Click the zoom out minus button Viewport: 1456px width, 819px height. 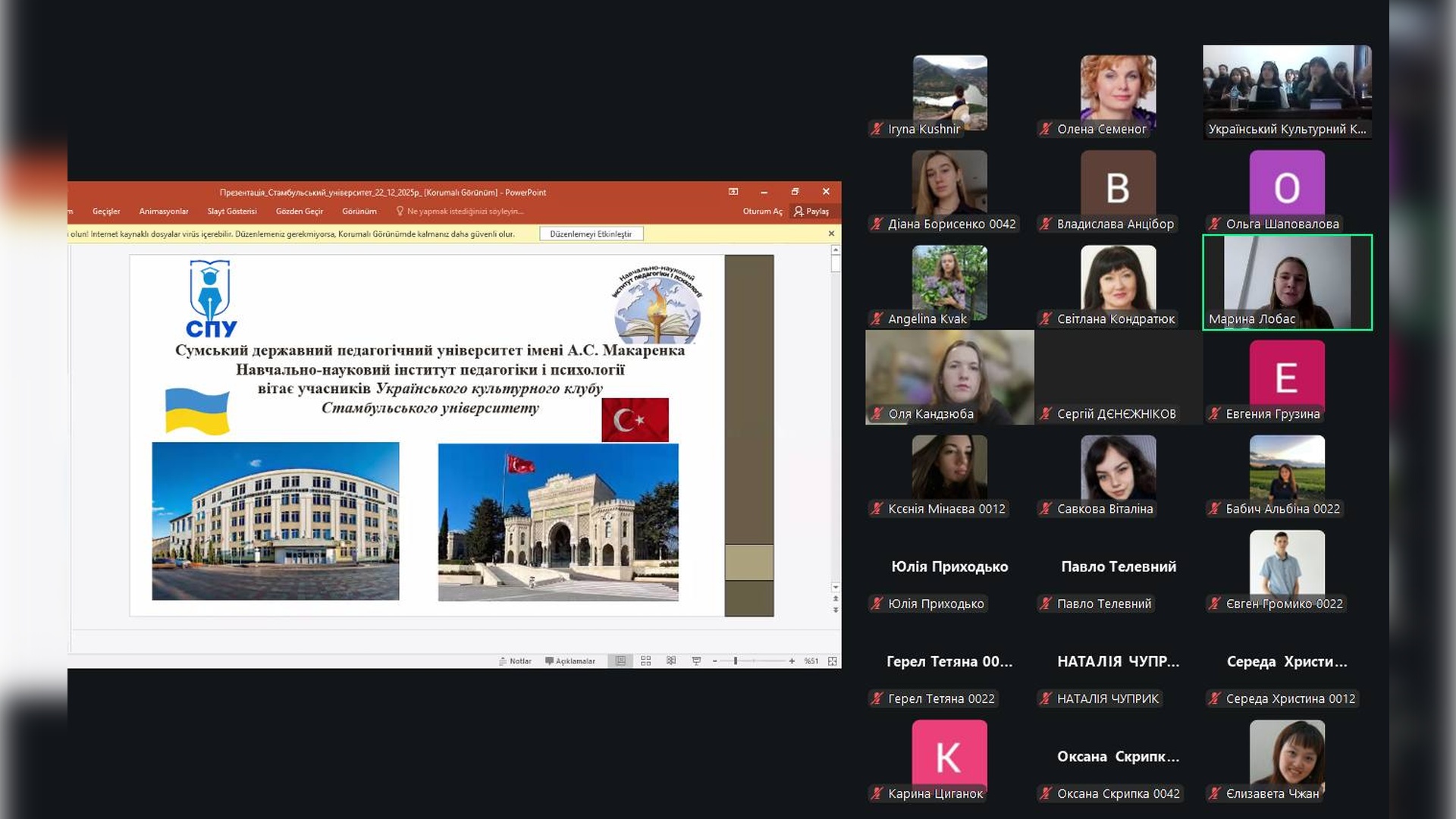click(x=714, y=661)
